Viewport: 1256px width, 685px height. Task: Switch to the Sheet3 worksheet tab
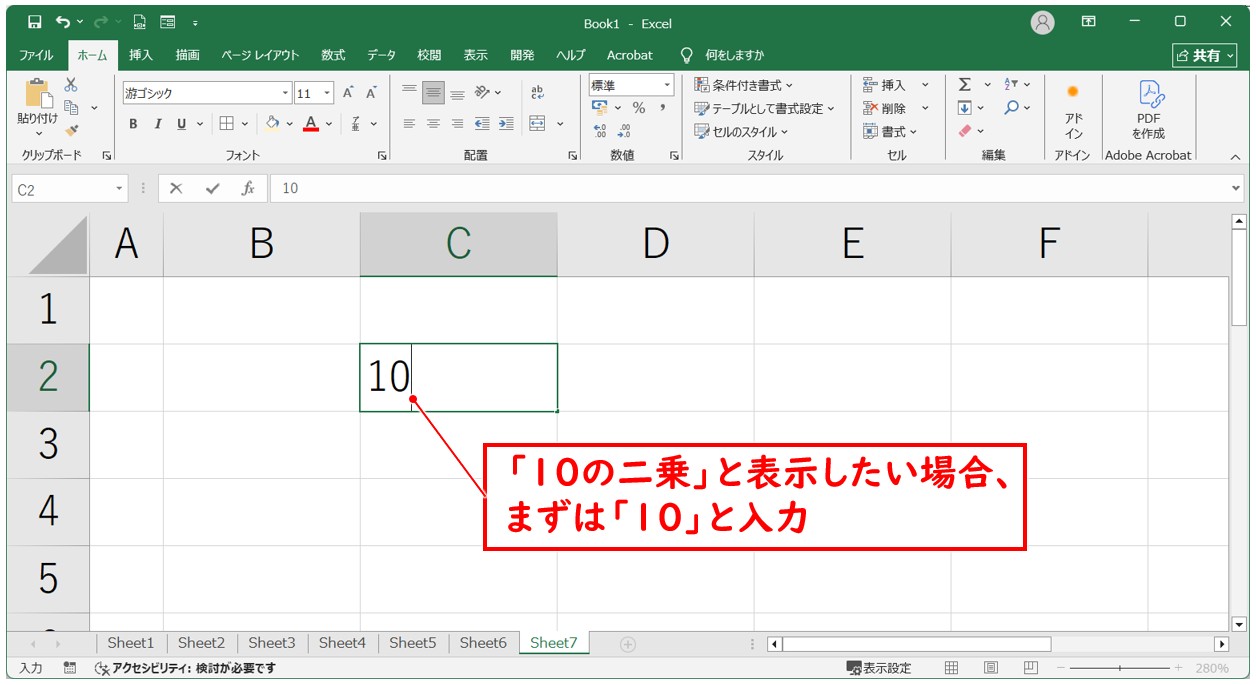click(272, 643)
